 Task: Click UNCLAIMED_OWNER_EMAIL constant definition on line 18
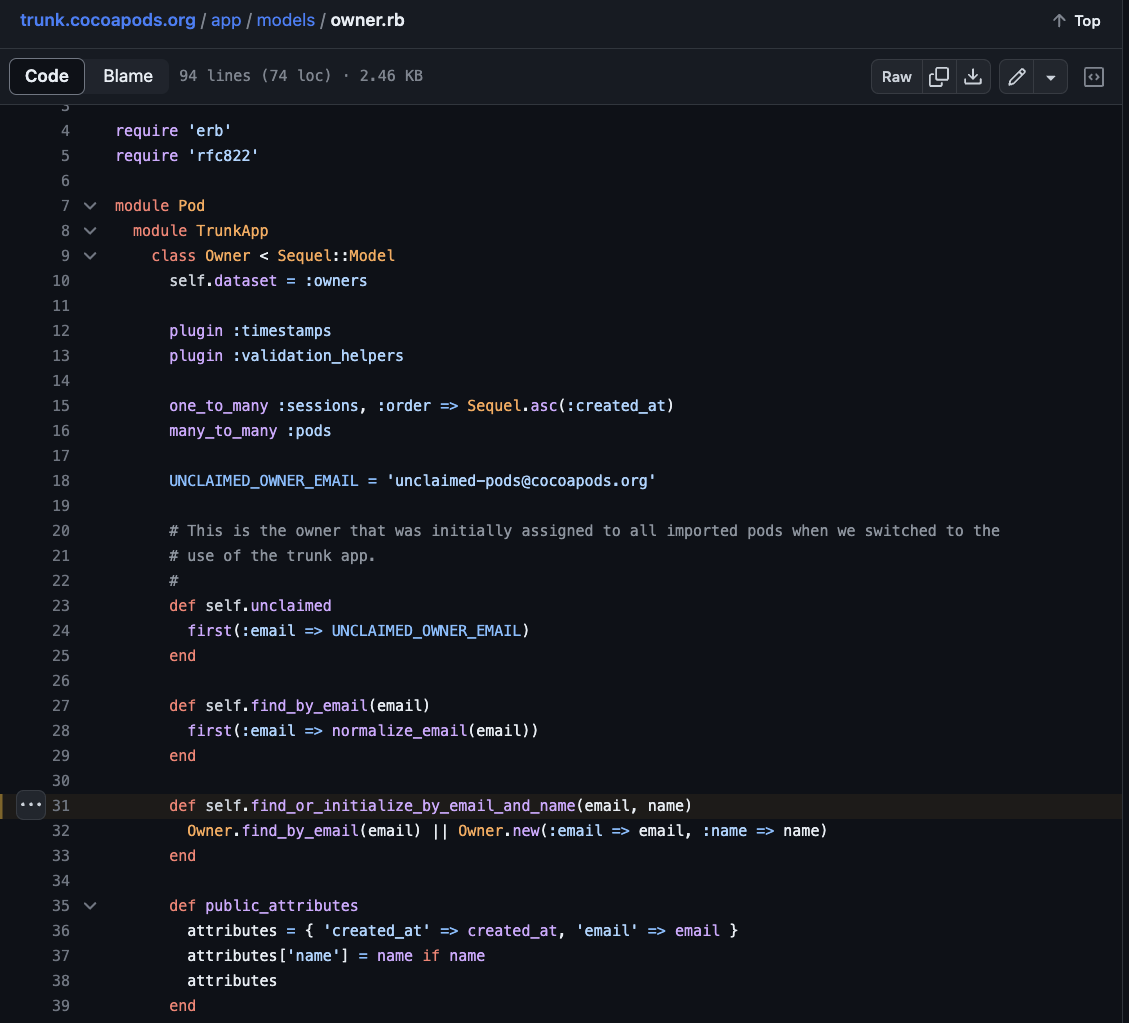[x=264, y=481]
